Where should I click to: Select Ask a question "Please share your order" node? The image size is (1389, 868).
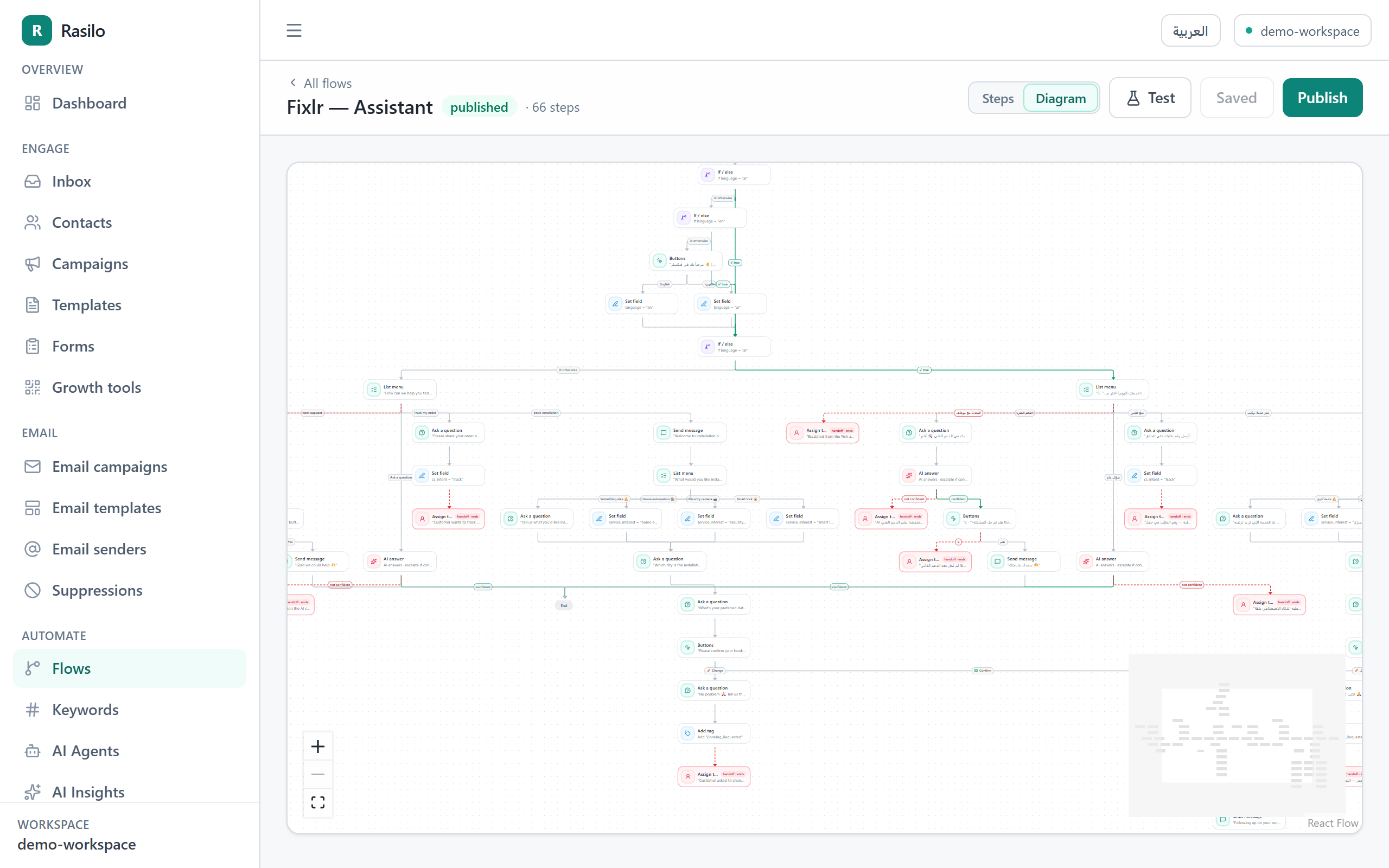(448, 433)
